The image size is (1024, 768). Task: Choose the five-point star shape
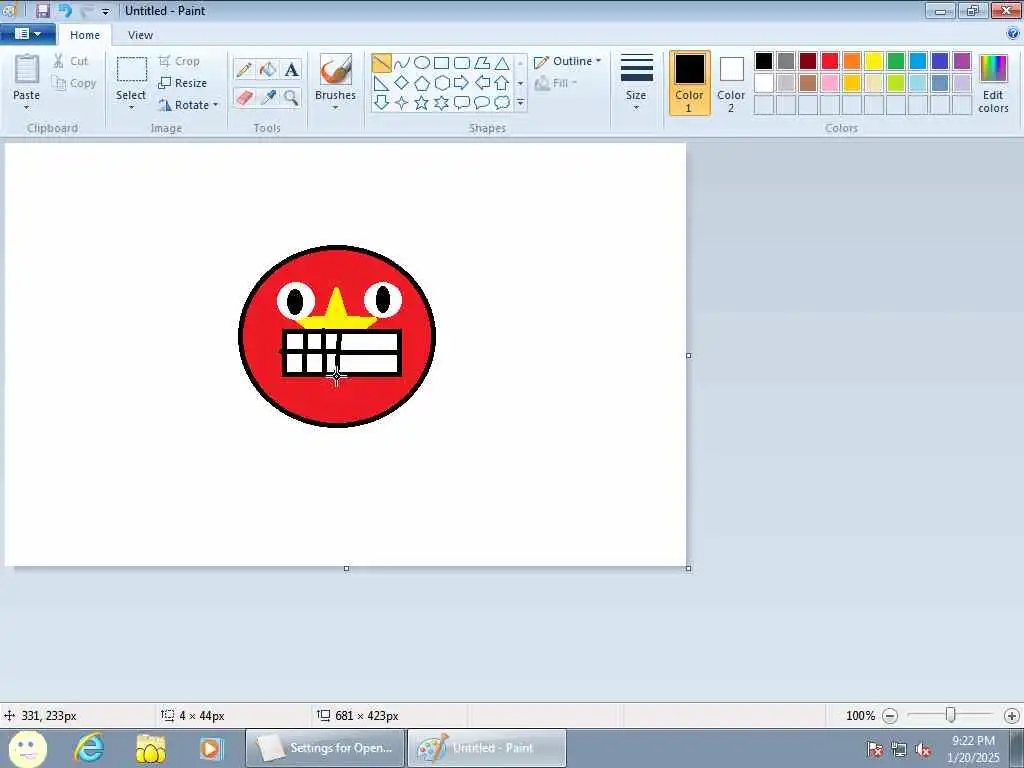point(422,103)
